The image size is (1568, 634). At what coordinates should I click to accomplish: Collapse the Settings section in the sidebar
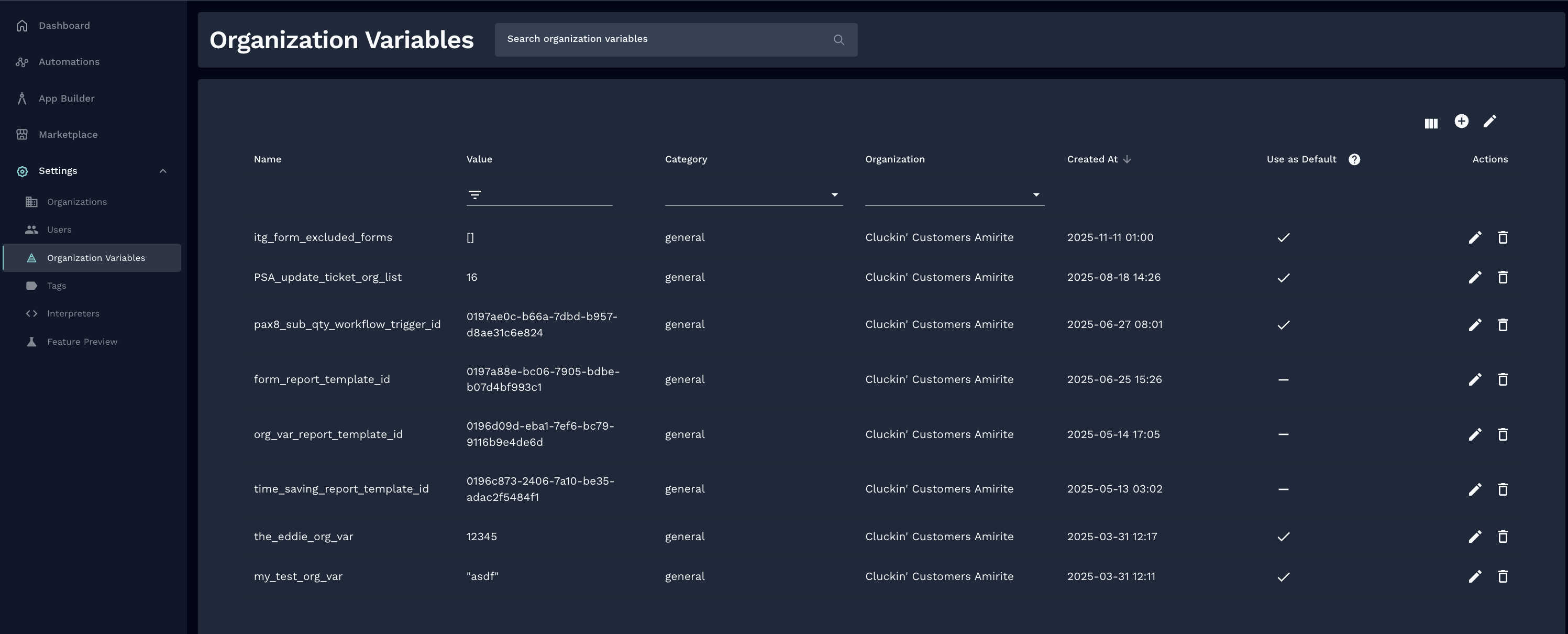tap(162, 170)
